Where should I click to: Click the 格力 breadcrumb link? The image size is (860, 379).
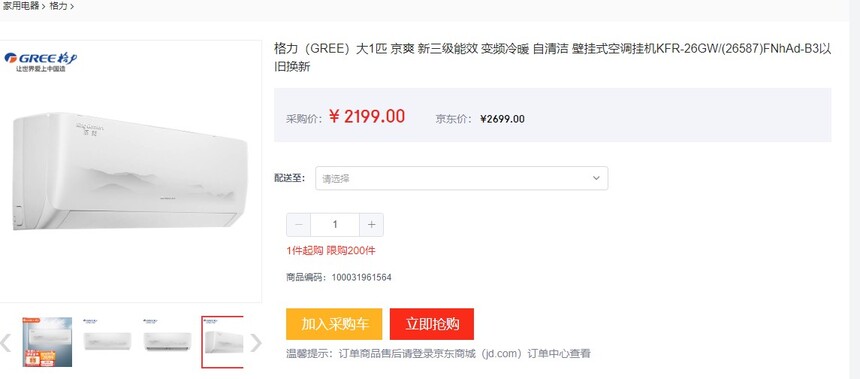58,7
